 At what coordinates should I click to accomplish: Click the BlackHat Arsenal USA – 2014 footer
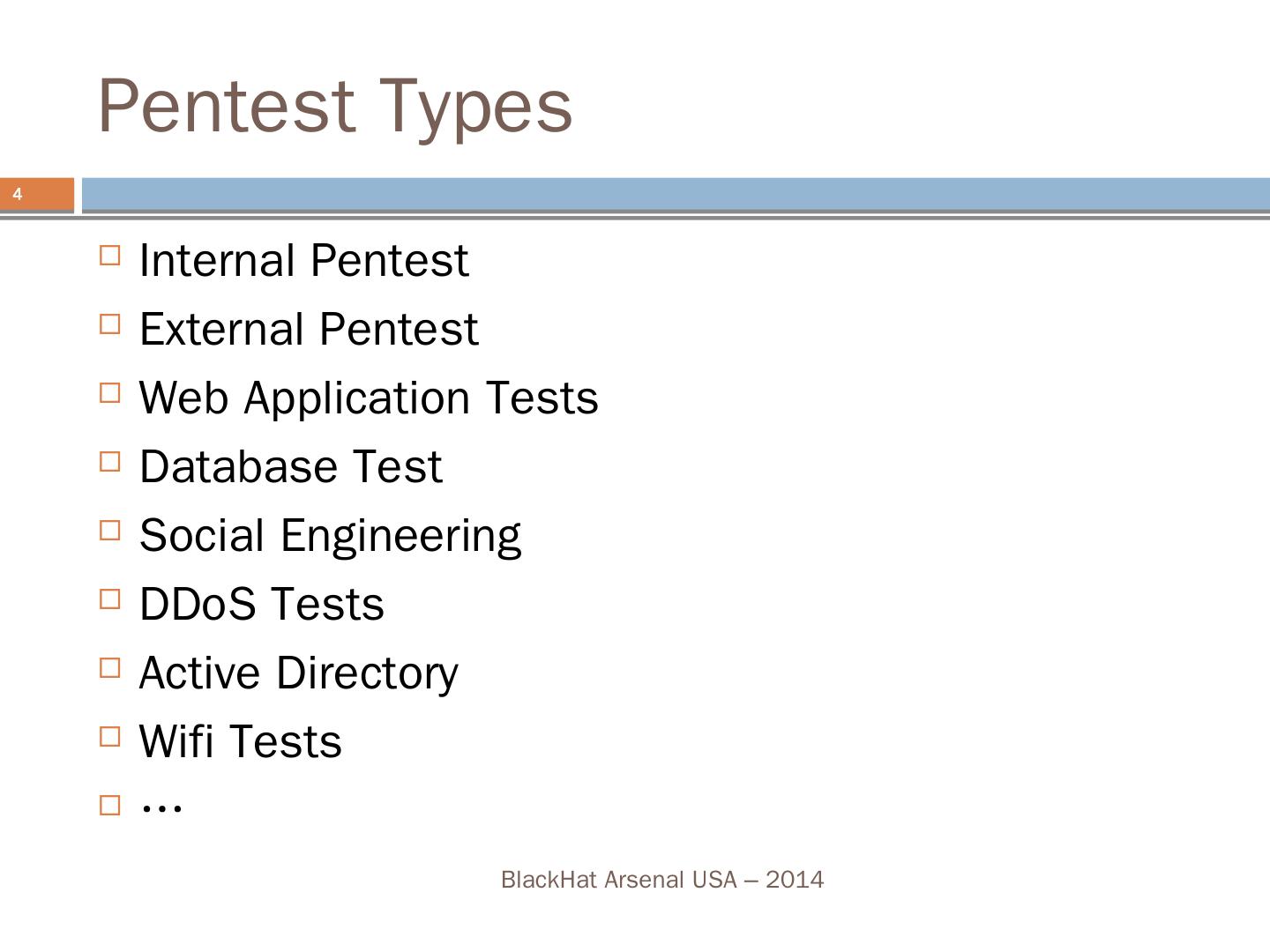[662, 880]
